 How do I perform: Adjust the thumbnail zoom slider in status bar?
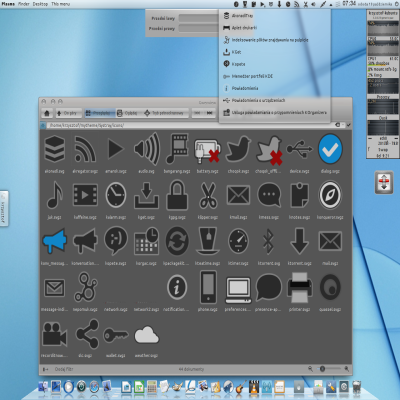click(x=329, y=369)
